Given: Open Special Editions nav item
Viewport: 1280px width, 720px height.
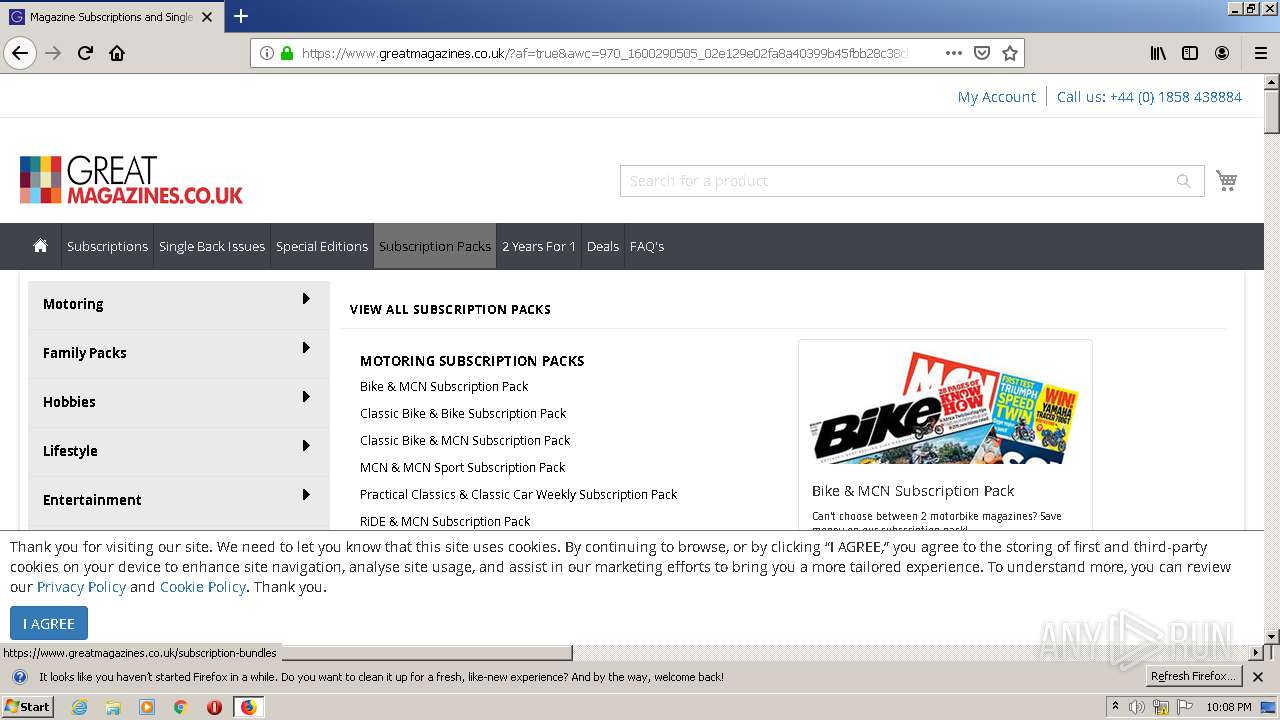Looking at the screenshot, I should click(x=322, y=246).
